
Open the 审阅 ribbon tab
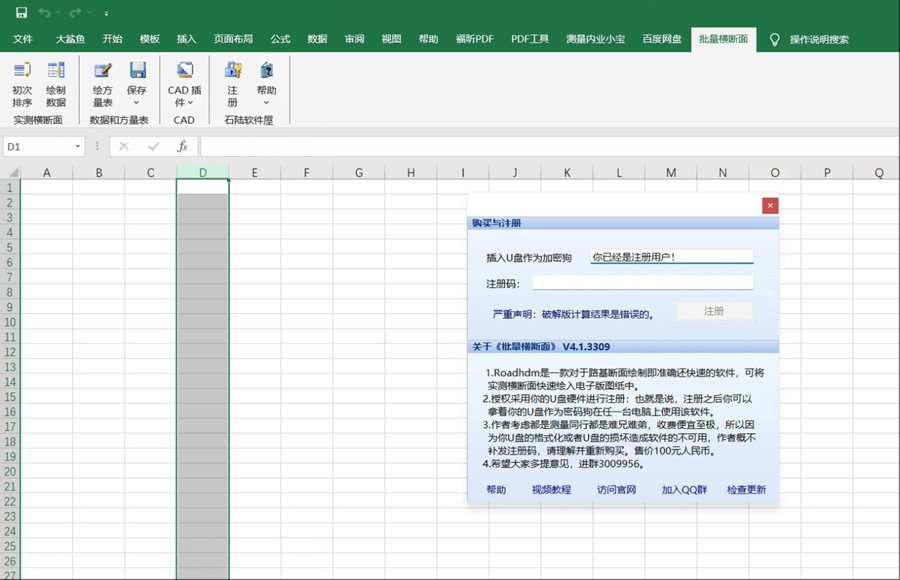point(354,39)
